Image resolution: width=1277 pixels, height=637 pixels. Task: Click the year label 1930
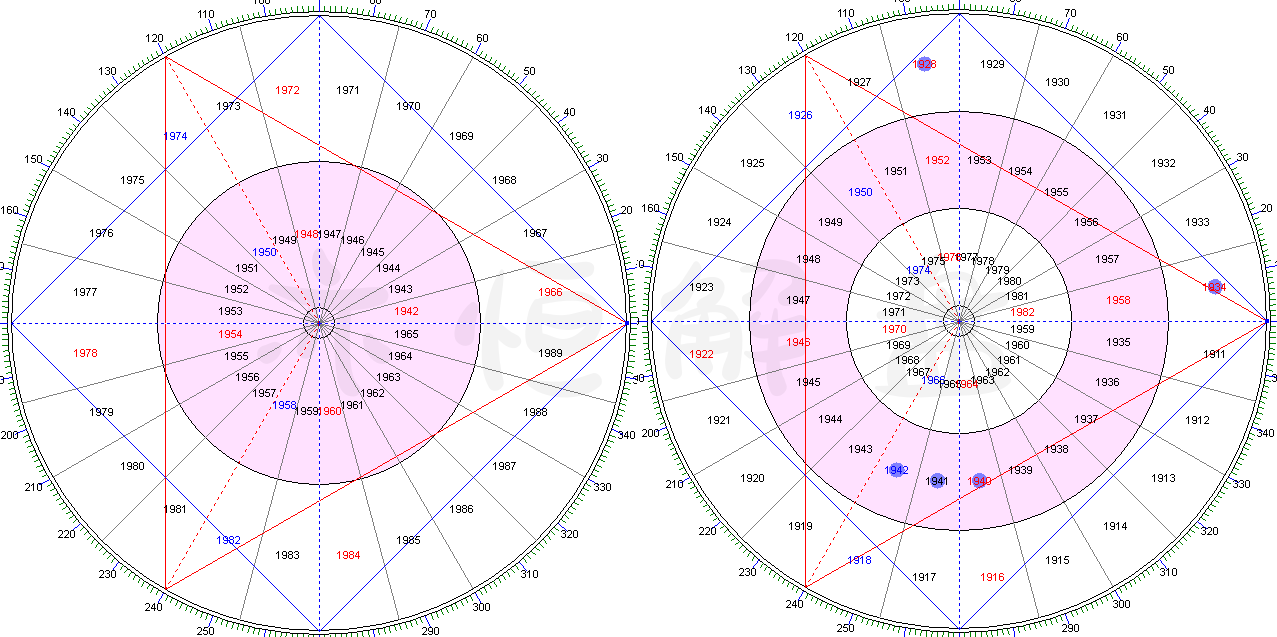point(1057,82)
